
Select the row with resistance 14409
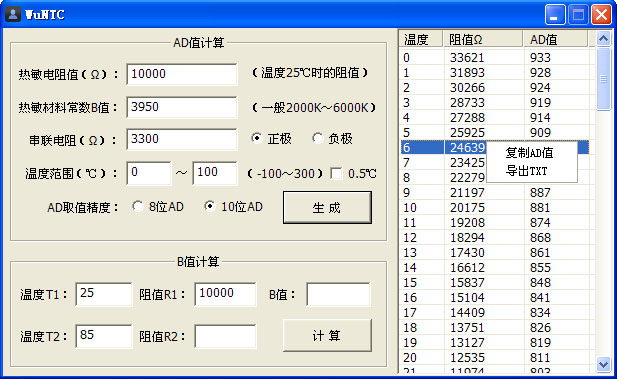495,312
